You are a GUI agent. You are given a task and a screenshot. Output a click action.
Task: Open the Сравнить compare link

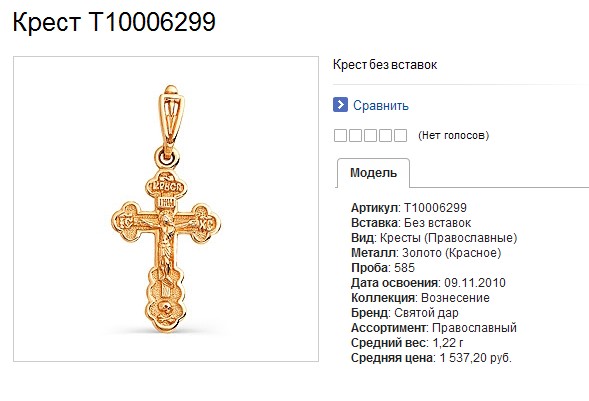(x=381, y=106)
